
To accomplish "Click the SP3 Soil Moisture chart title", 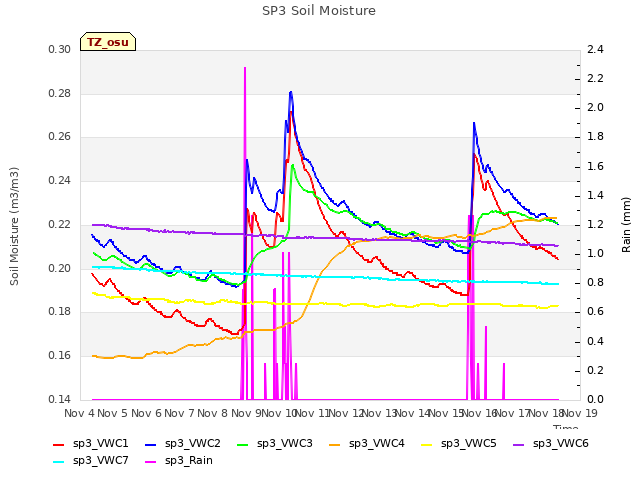I will (319, 11).
